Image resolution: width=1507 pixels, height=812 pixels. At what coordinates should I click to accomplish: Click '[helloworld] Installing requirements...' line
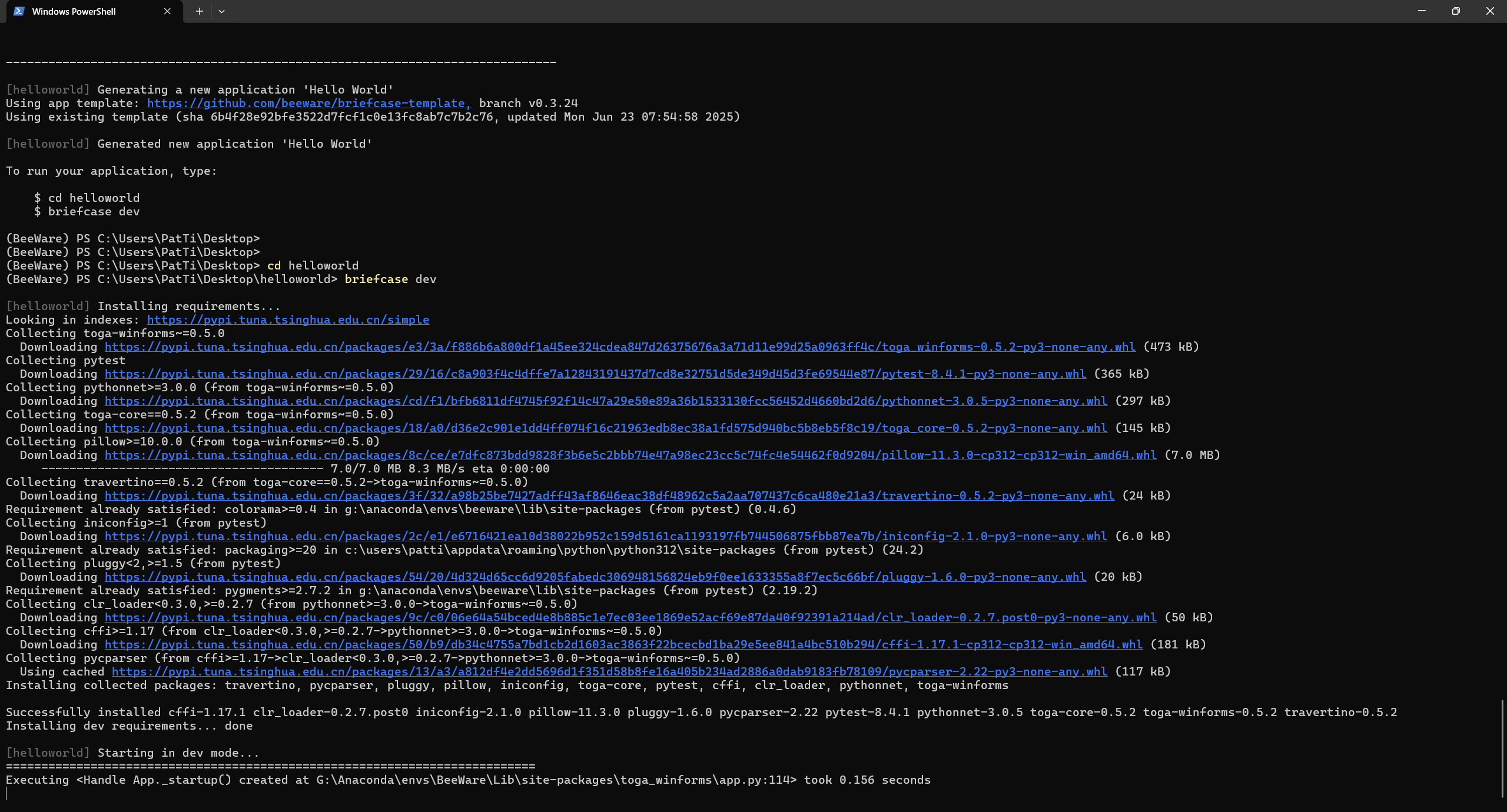point(143,306)
